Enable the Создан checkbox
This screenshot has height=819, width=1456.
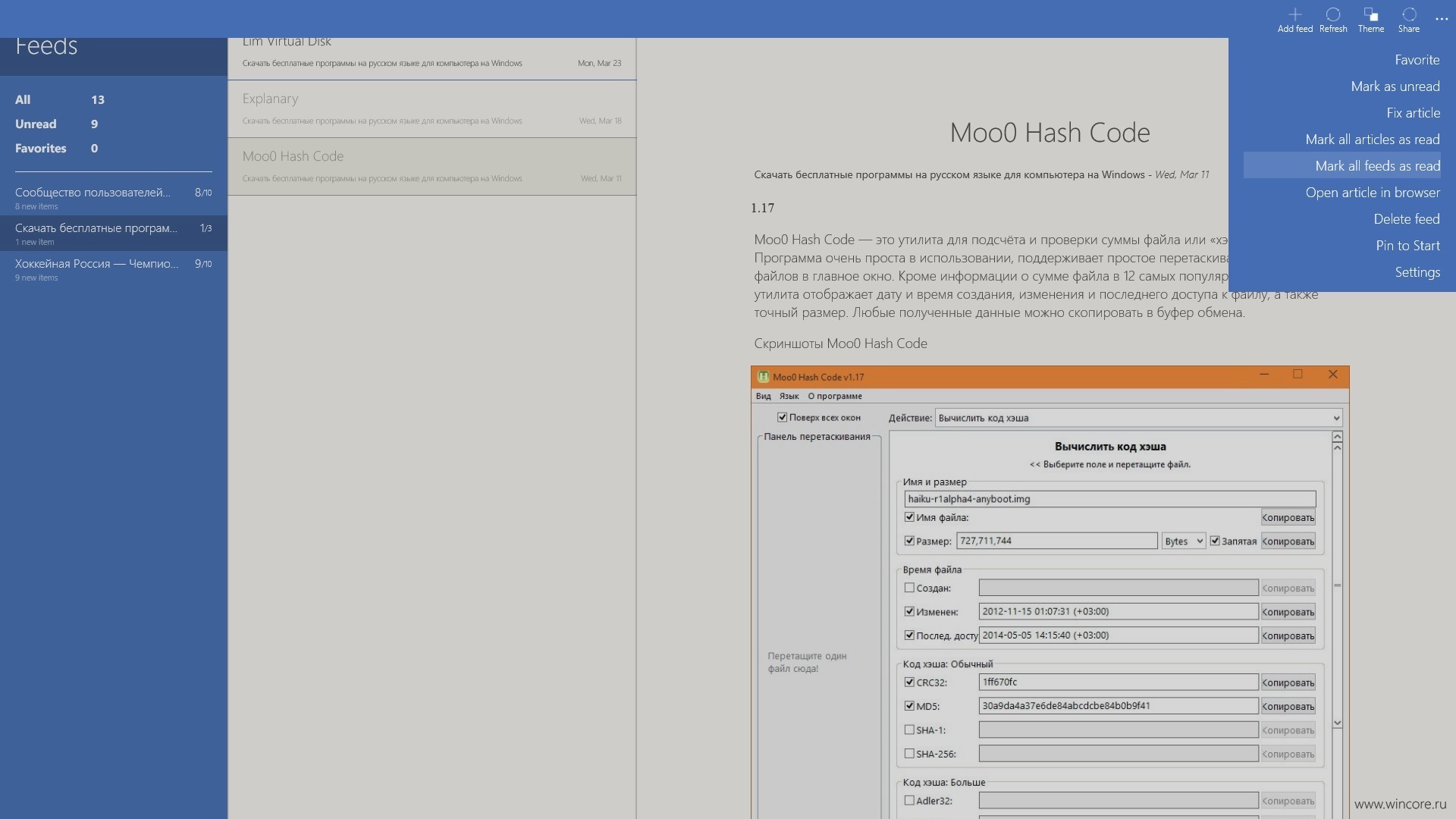(x=909, y=588)
